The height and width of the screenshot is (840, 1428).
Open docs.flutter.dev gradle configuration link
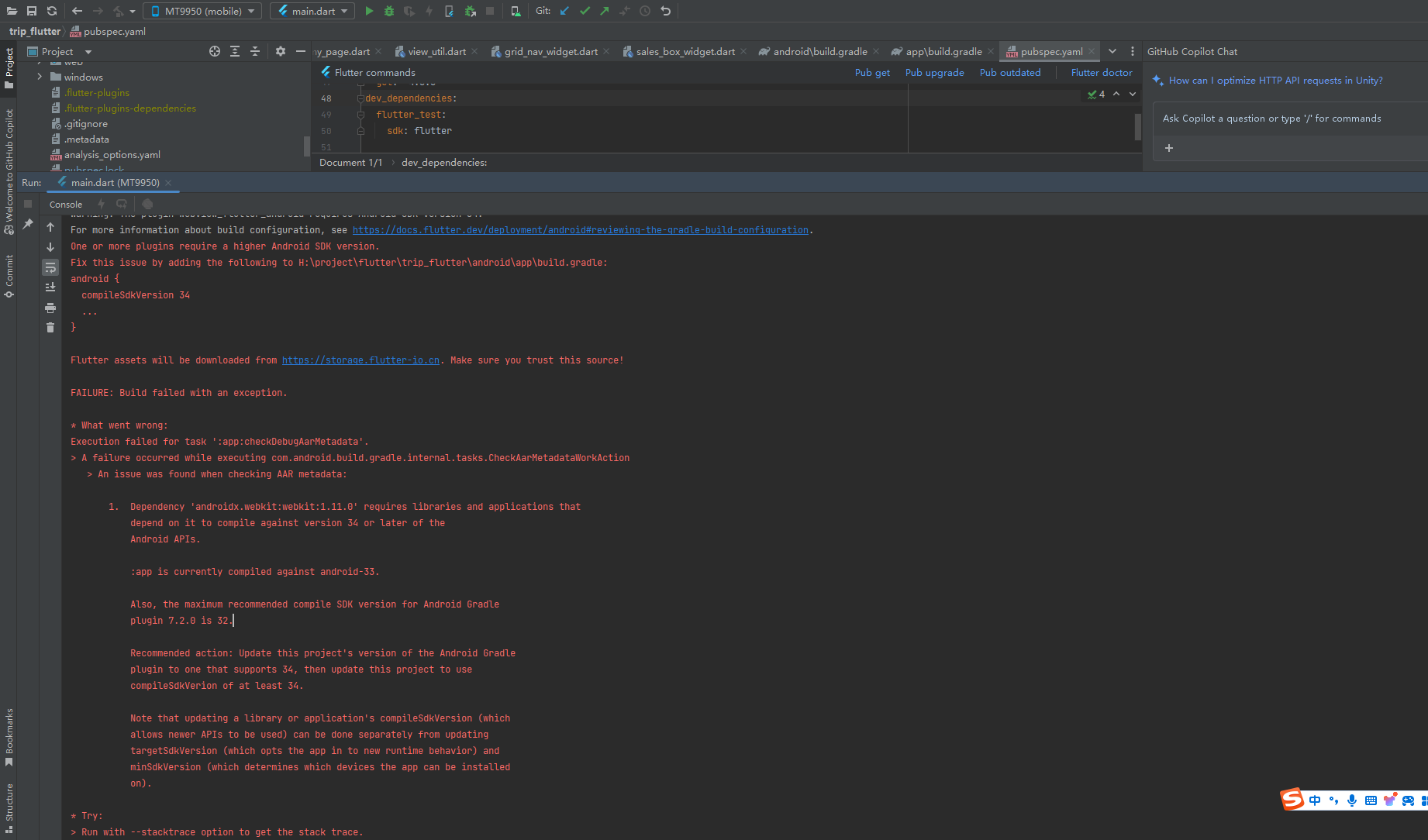(x=581, y=230)
